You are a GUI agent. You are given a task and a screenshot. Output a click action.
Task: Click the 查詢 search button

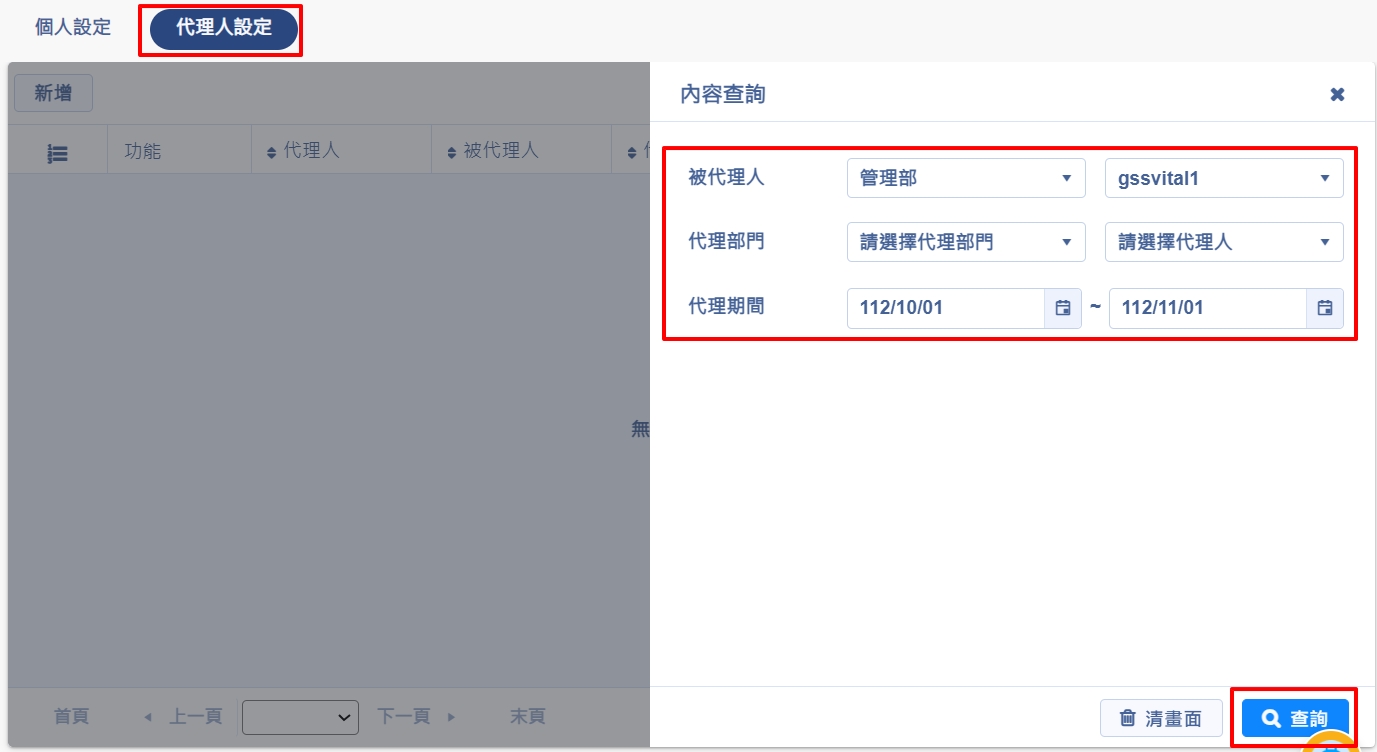pos(1295,718)
